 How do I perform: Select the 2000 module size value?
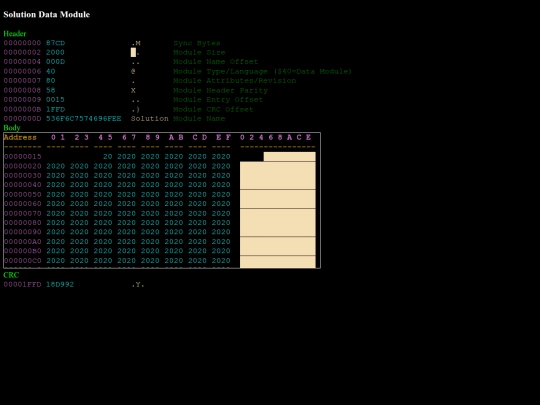(55, 52)
